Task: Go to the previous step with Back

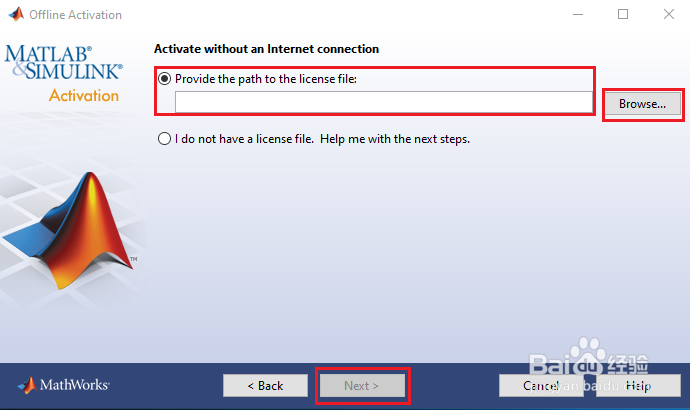Action: [265, 385]
